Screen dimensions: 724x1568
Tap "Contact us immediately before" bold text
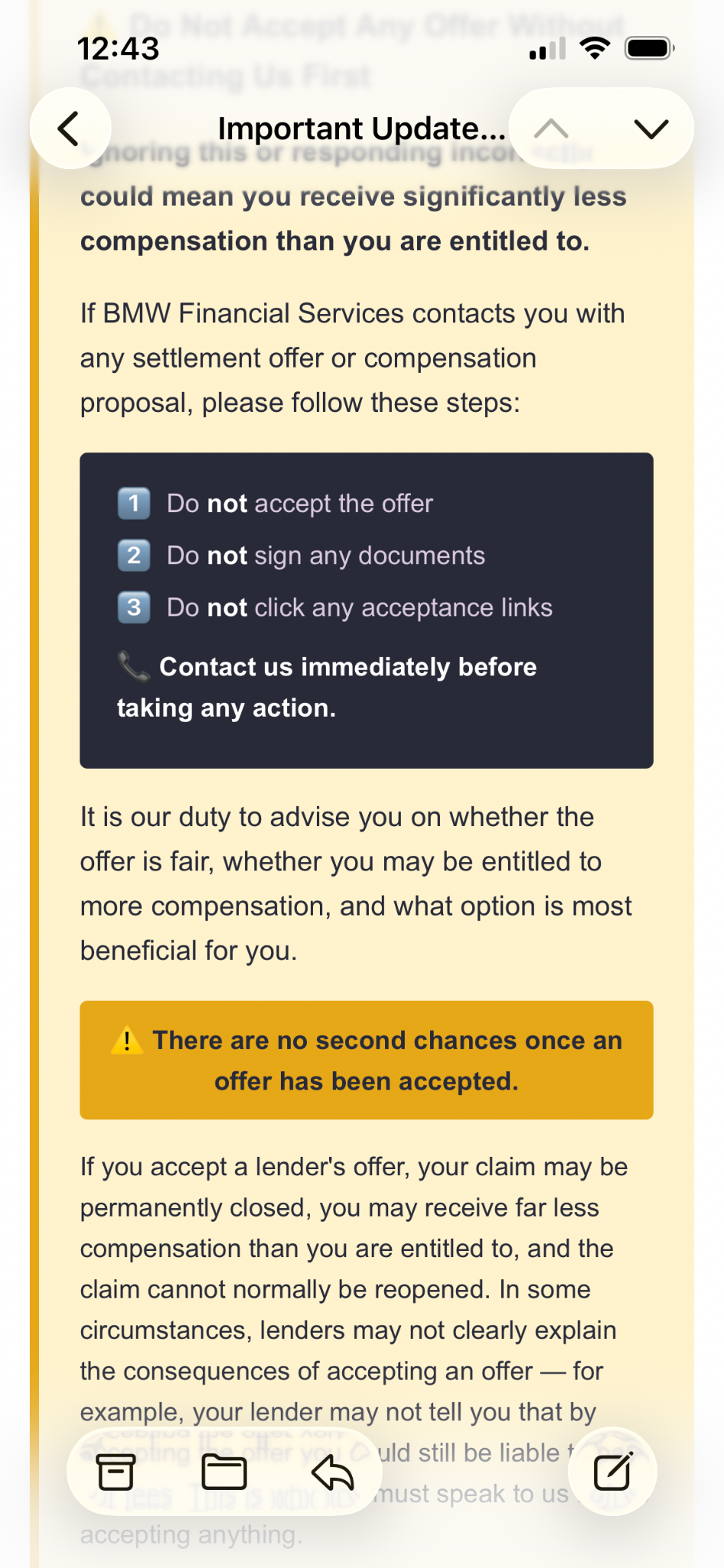[x=347, y=667]
